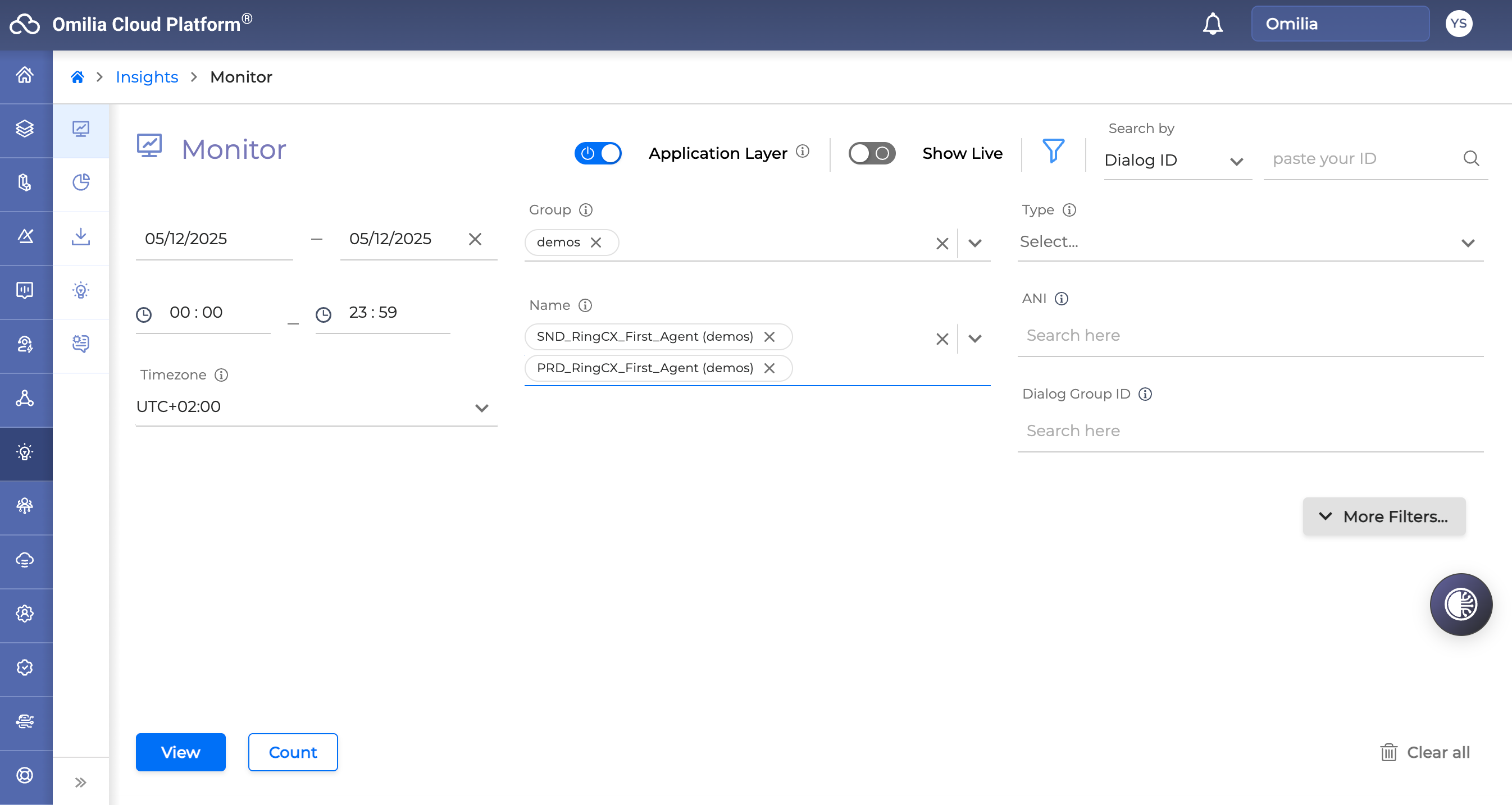
Task: Click the search magnifier icon
Action: point(1471,158)
